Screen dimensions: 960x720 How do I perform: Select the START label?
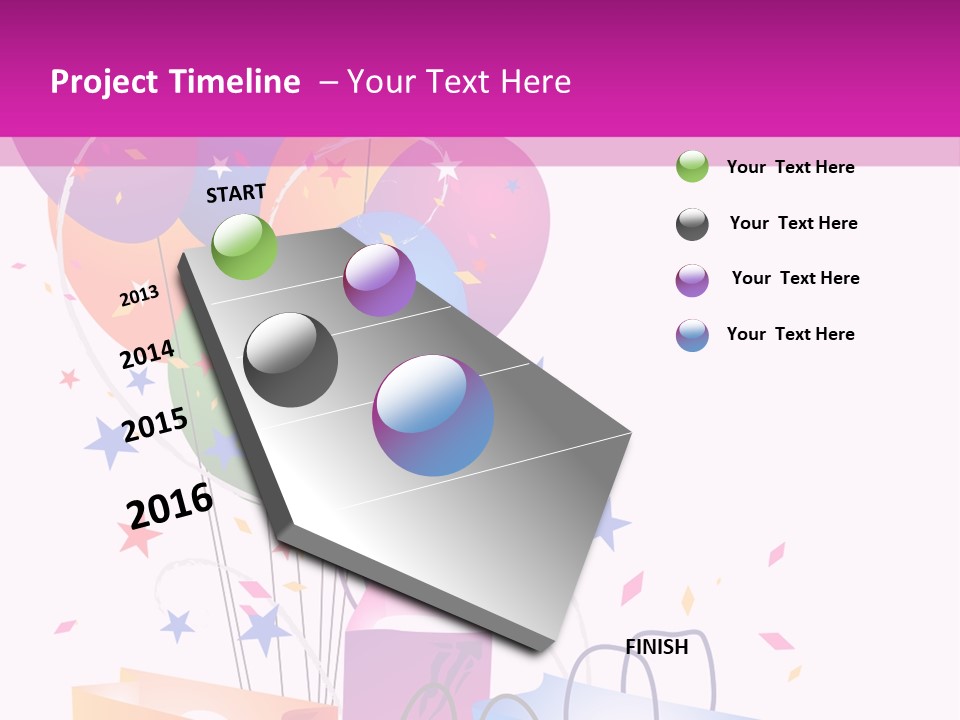pos(236,193)
